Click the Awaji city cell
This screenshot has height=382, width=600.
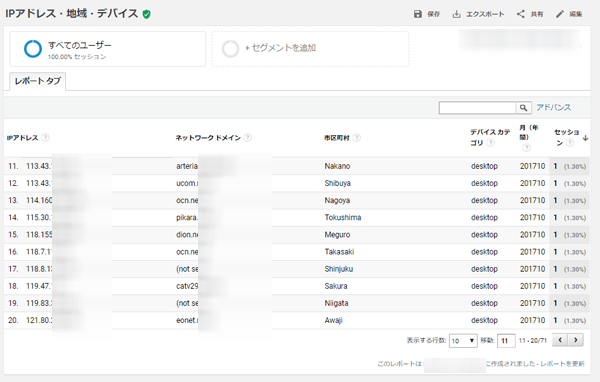[333, 320]
